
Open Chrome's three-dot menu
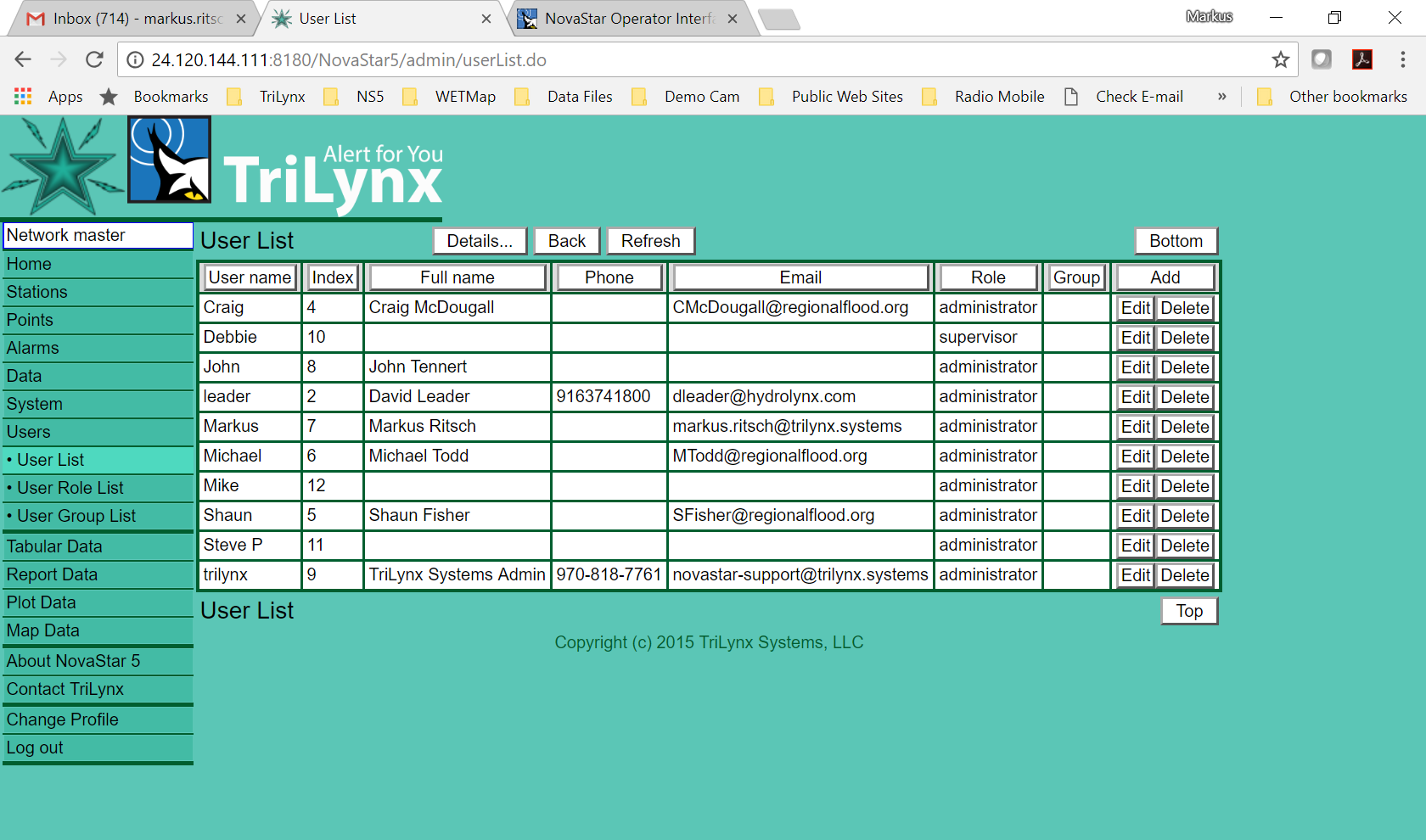[1402, 59]
